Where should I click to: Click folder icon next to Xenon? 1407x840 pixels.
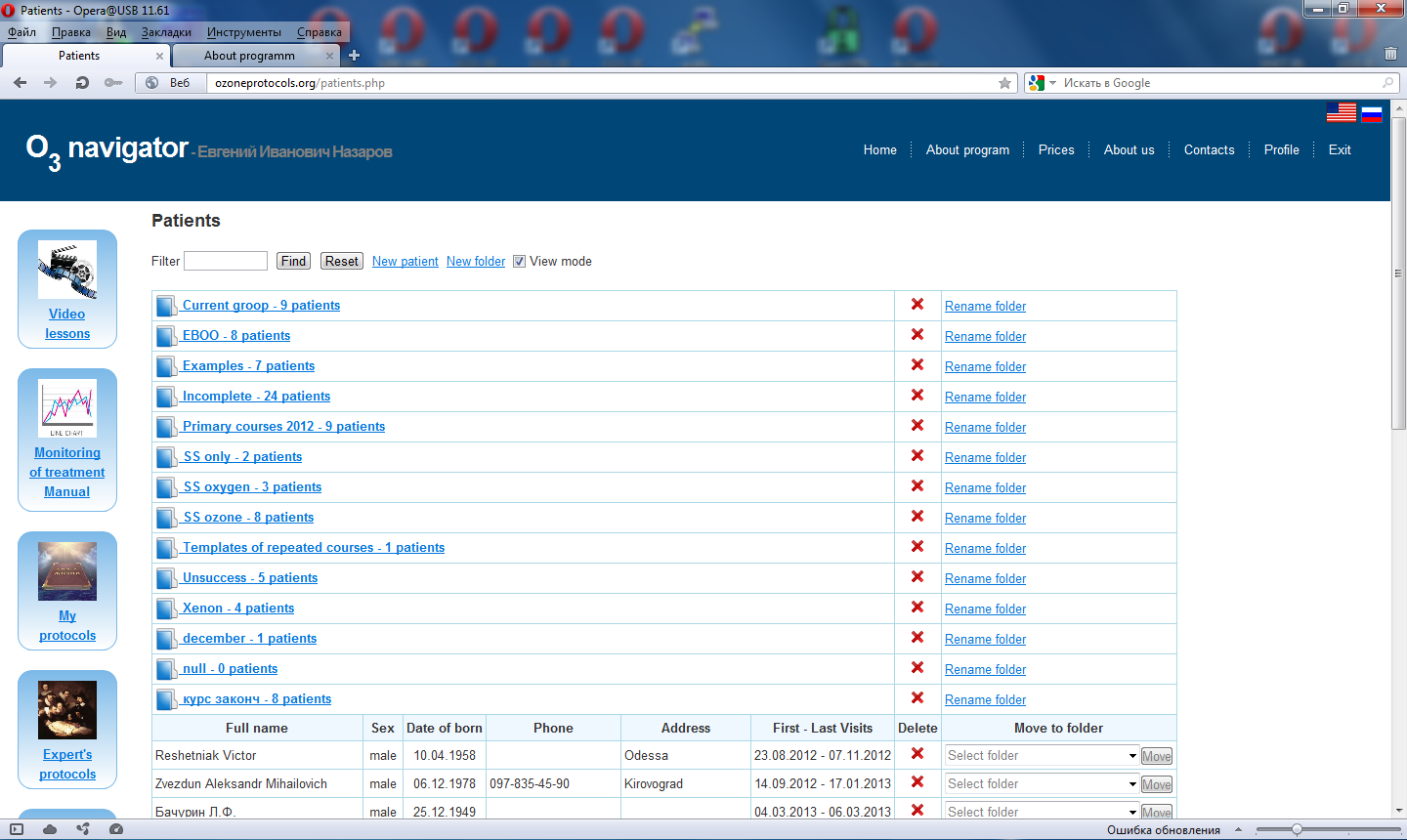(x=166, y=609)
